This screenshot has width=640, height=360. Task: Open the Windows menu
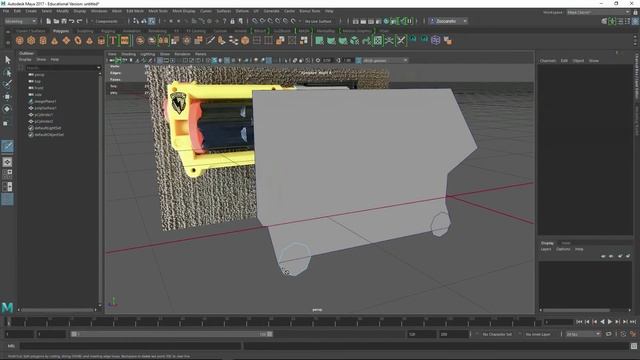(x=99, y=11)
